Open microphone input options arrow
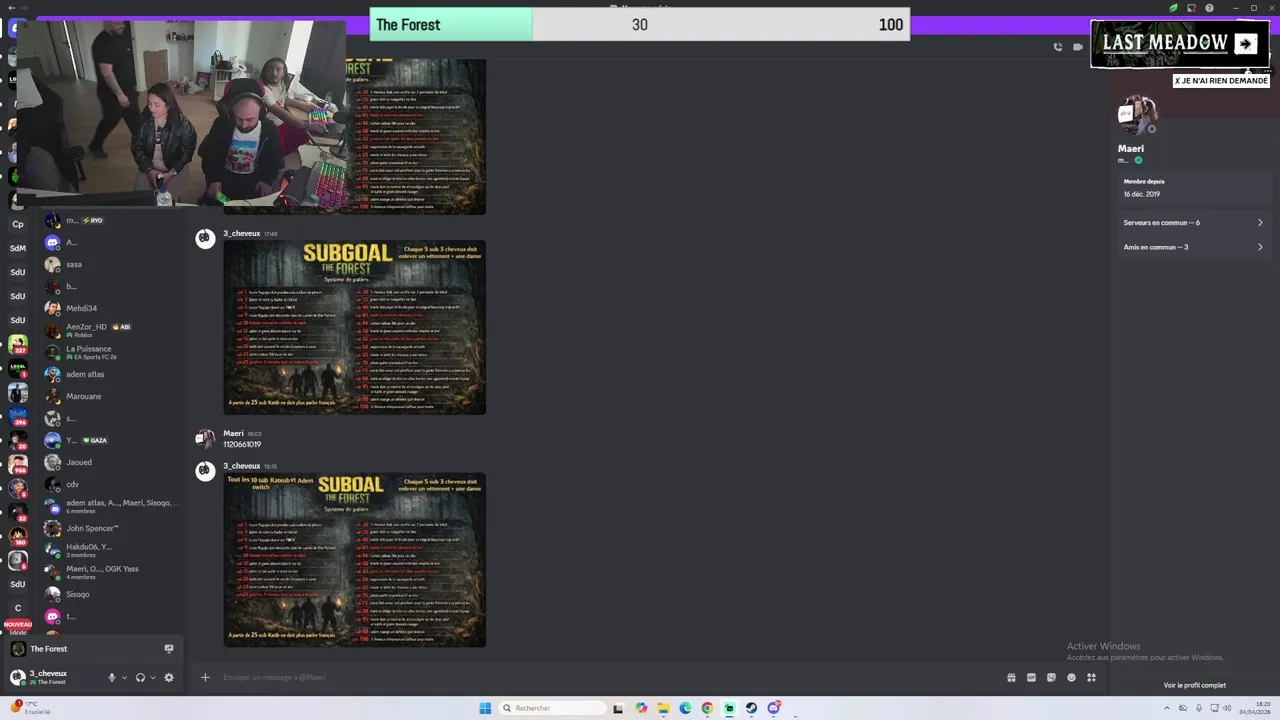This screenshot has height=720, width=1280. click(x=124, y=677)
